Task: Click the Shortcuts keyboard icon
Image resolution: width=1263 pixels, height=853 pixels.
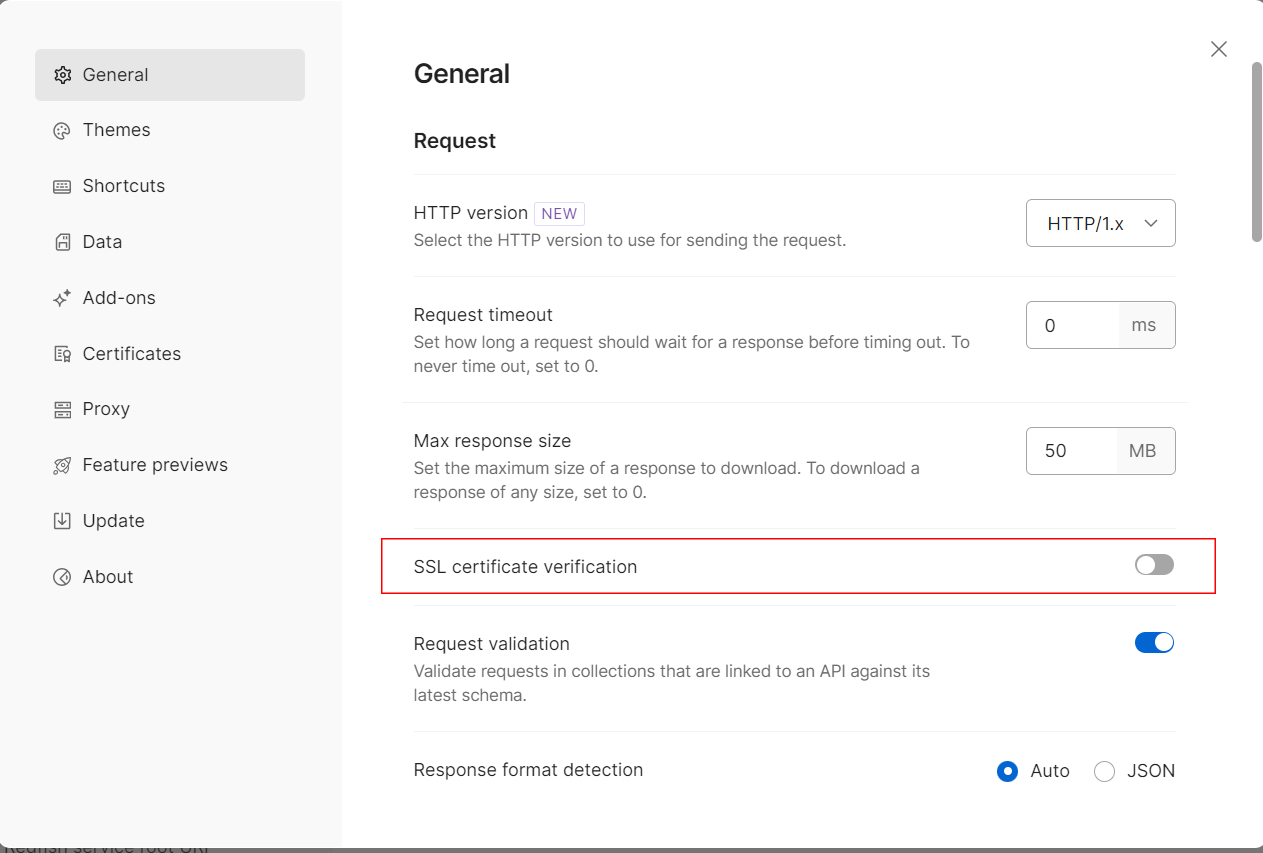Action: click(x=62, y=187)
